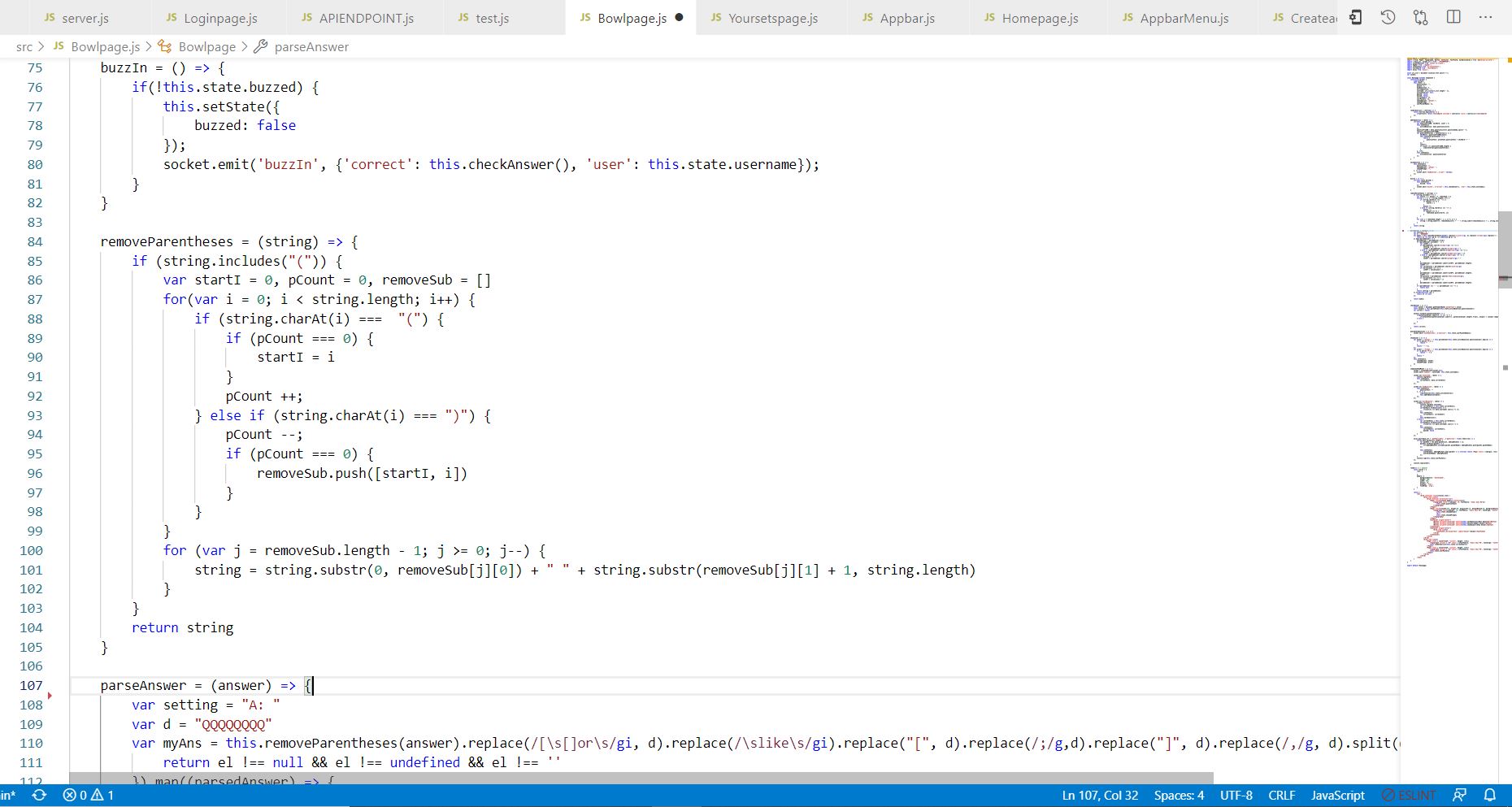
Task: Open problems via the error count icon
Action: [74, 795]
